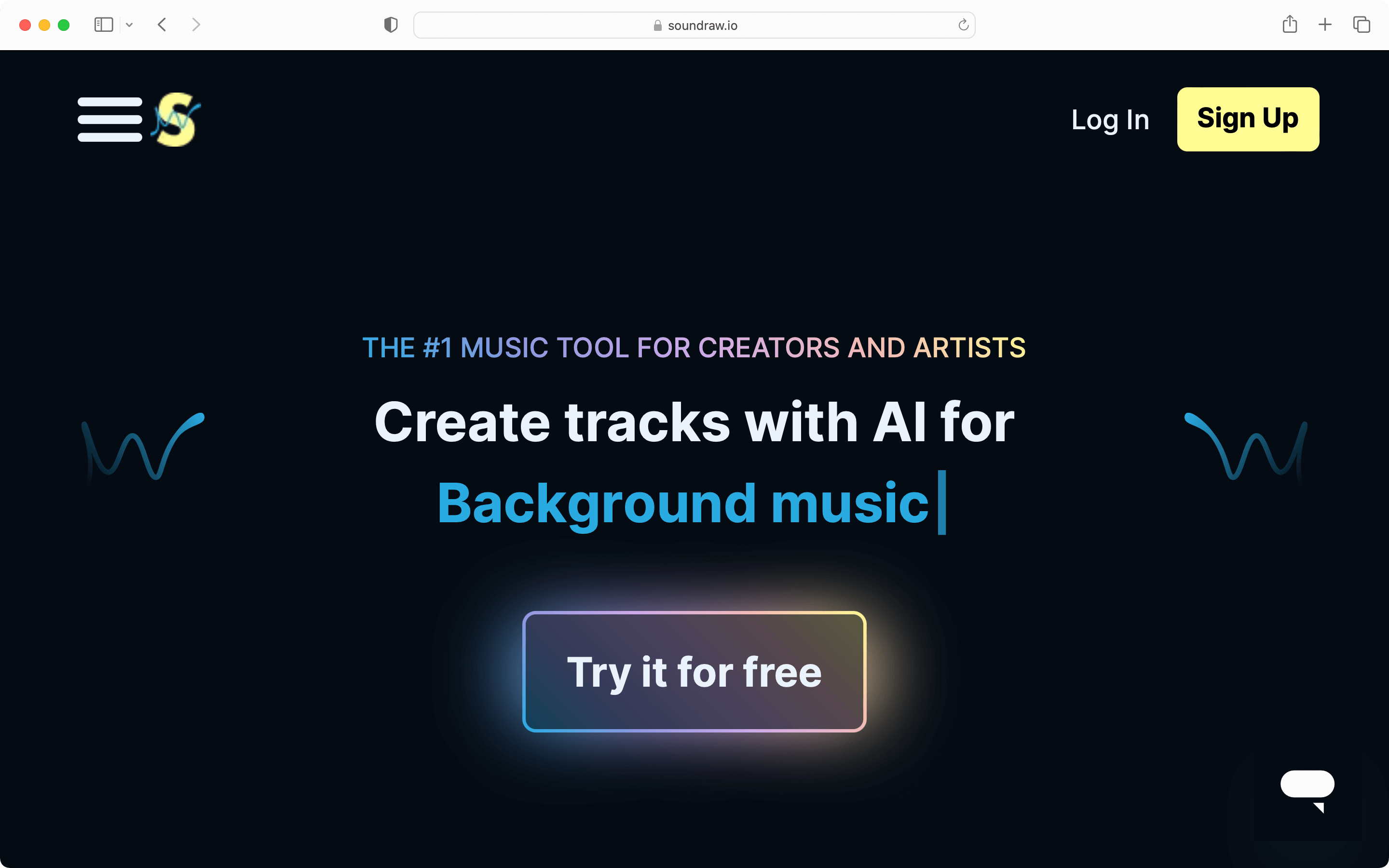Image resolution: width=1389 pixels, height=868 pixels.
Task: Toggle the browser sidebar panel
Action: pos(103,24)
